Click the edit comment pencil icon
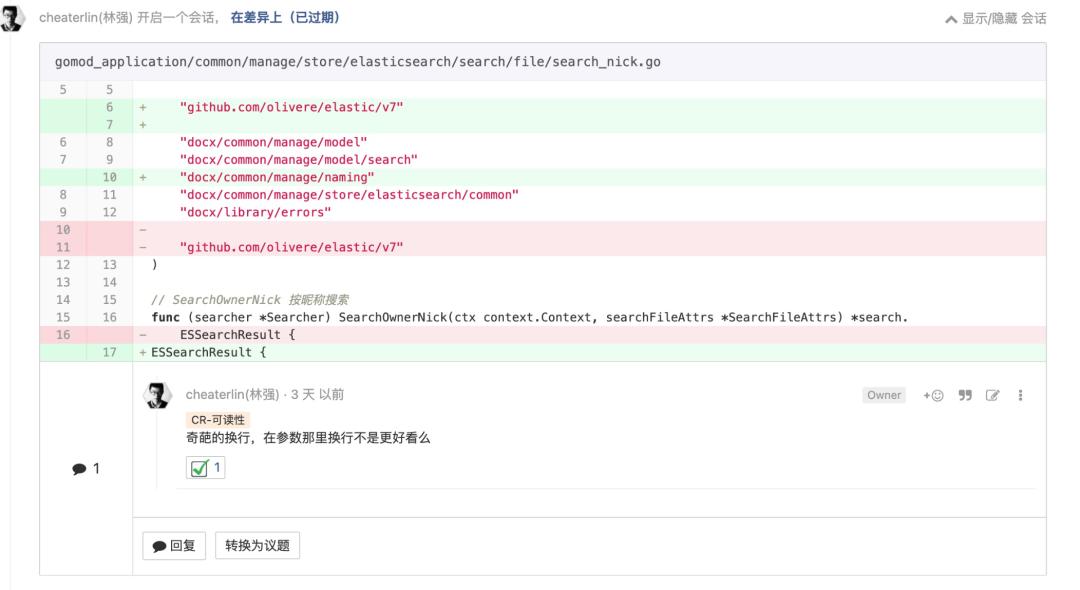This screenshot has width=1080, height=590. (x=992, y=395)
